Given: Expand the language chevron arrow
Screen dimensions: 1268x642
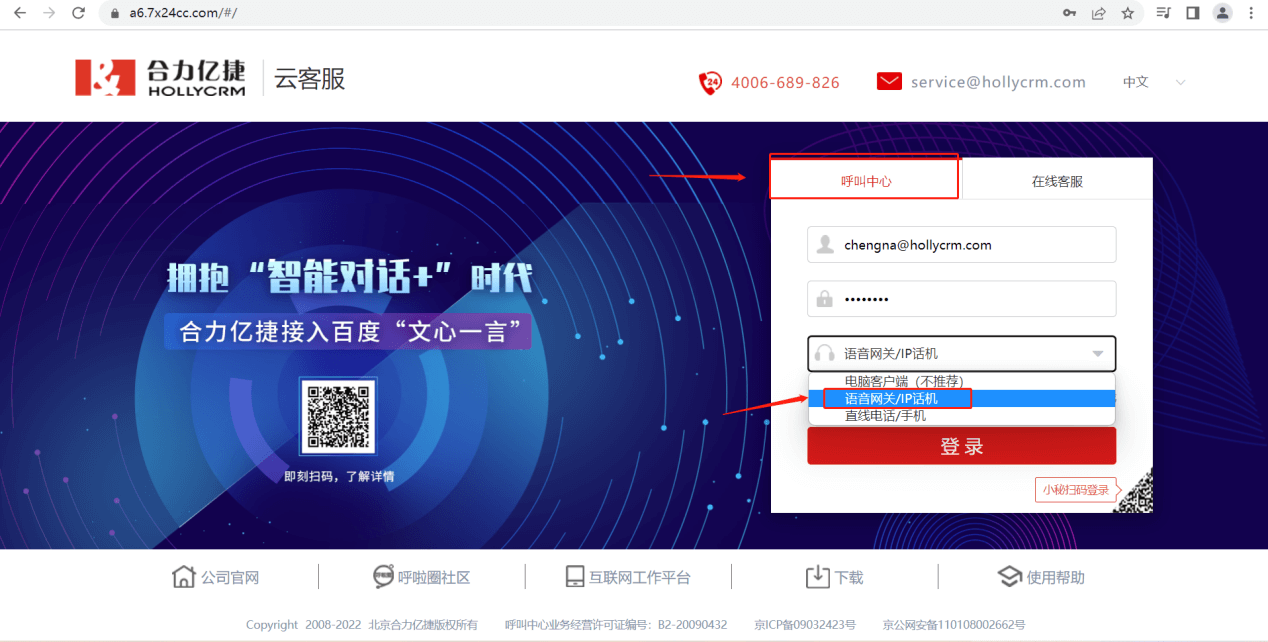Looking at the screenshot, I should 1180,82.
